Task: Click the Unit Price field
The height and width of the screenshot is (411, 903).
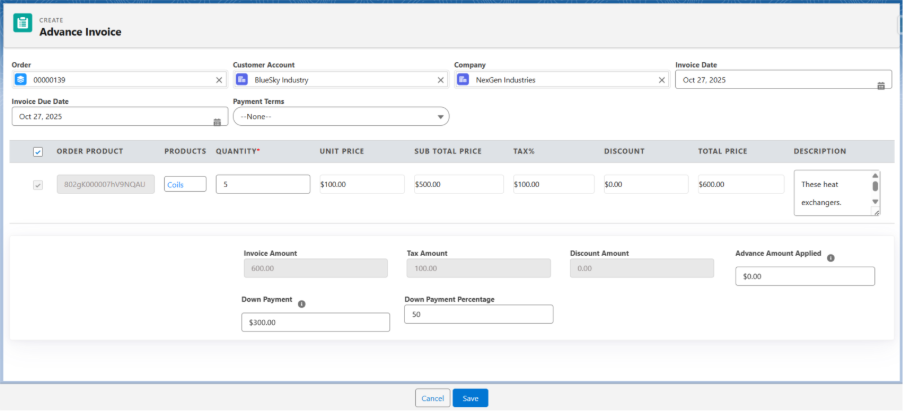Action: coord(361,185)
